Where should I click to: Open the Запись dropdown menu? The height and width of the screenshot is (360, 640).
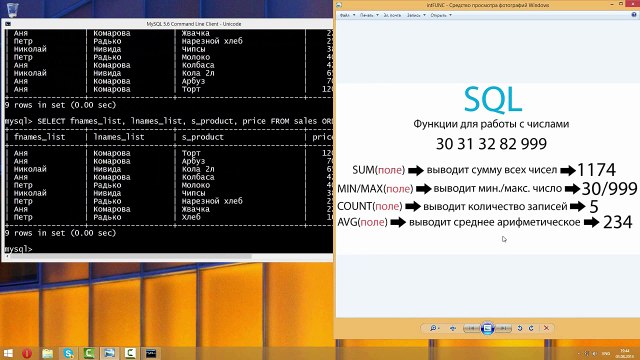pos(416,15)
